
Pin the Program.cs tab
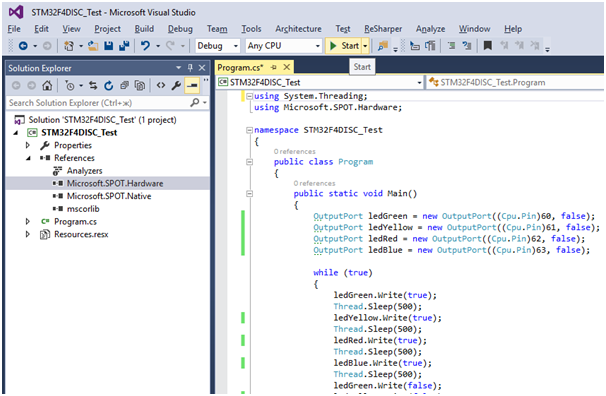[274, 68]
